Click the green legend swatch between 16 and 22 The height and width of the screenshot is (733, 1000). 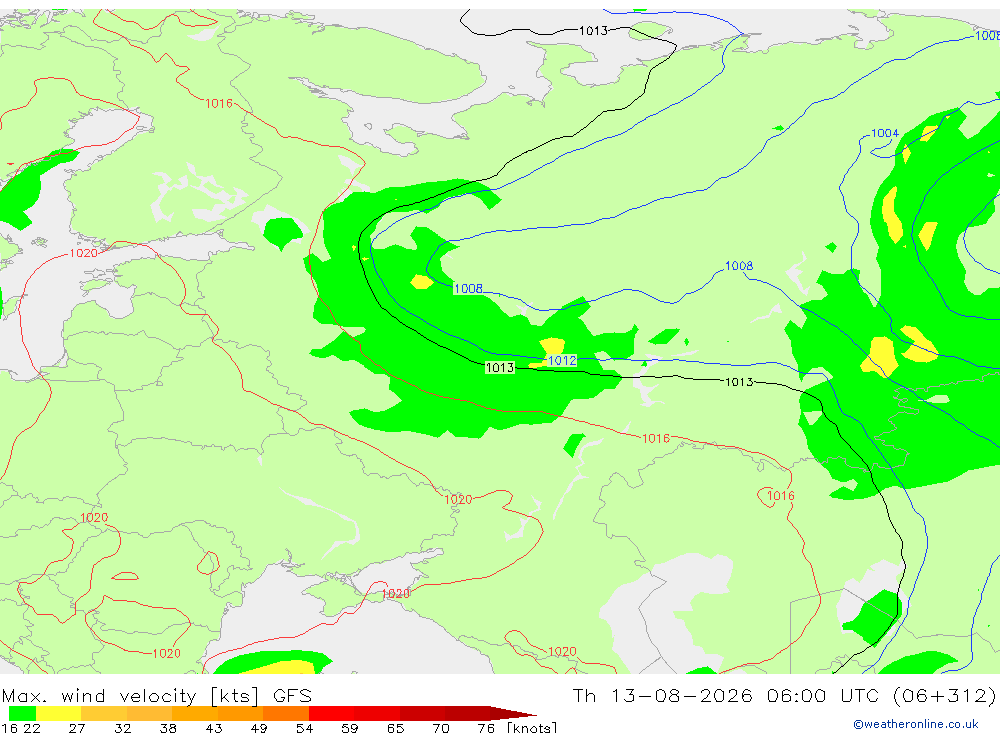(x=22, y=713)
